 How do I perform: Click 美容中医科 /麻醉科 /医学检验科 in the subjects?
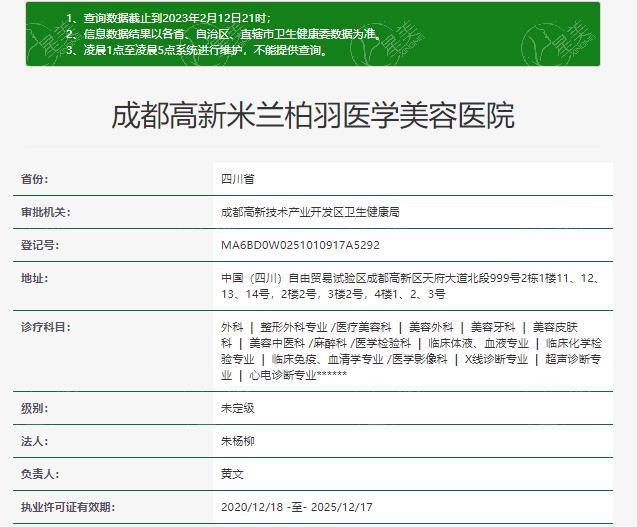tap(330, 343)
